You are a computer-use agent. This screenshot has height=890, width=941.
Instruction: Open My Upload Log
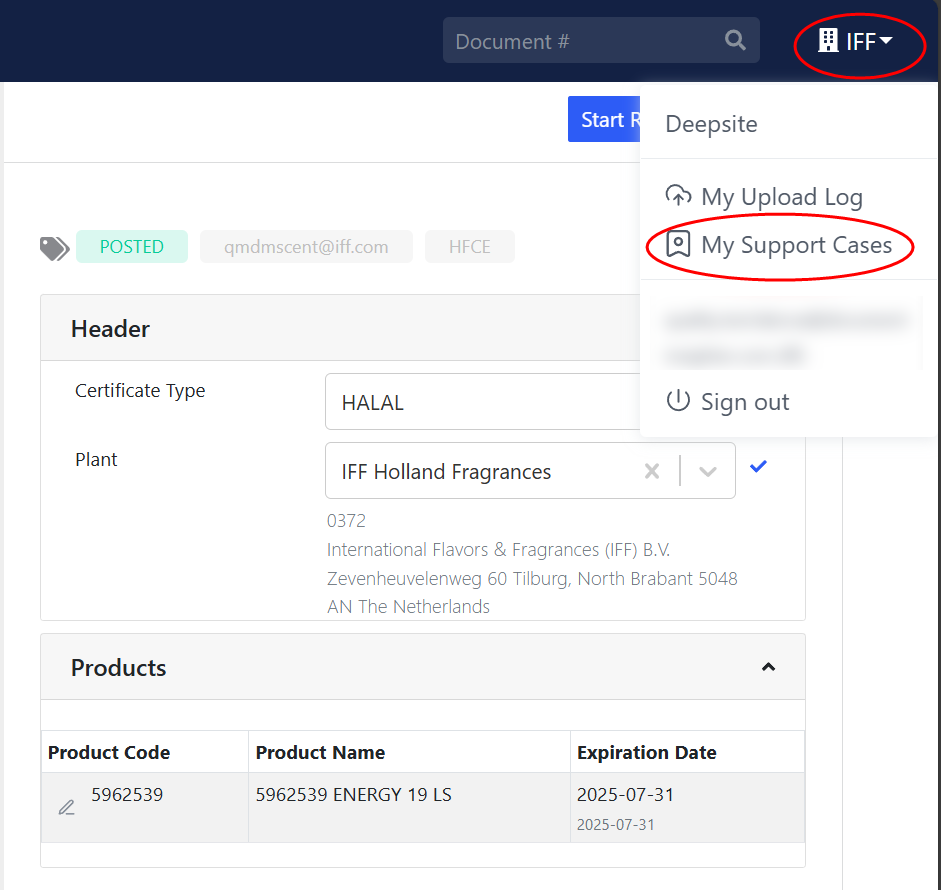780,197
